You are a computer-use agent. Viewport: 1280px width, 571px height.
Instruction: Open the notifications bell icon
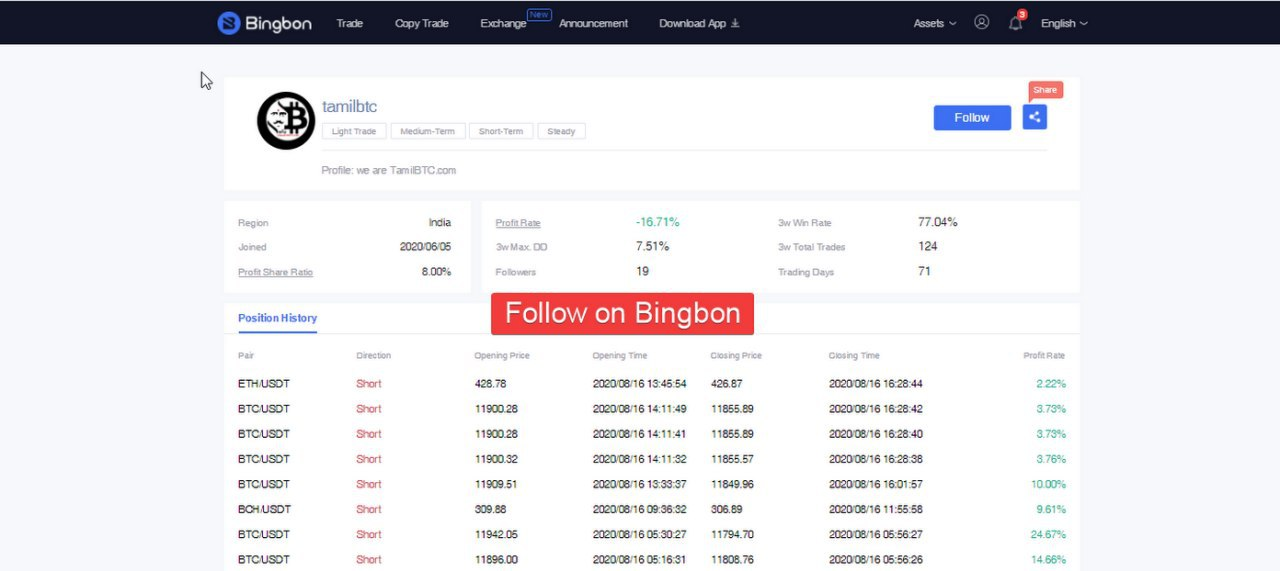[1016, 23]
